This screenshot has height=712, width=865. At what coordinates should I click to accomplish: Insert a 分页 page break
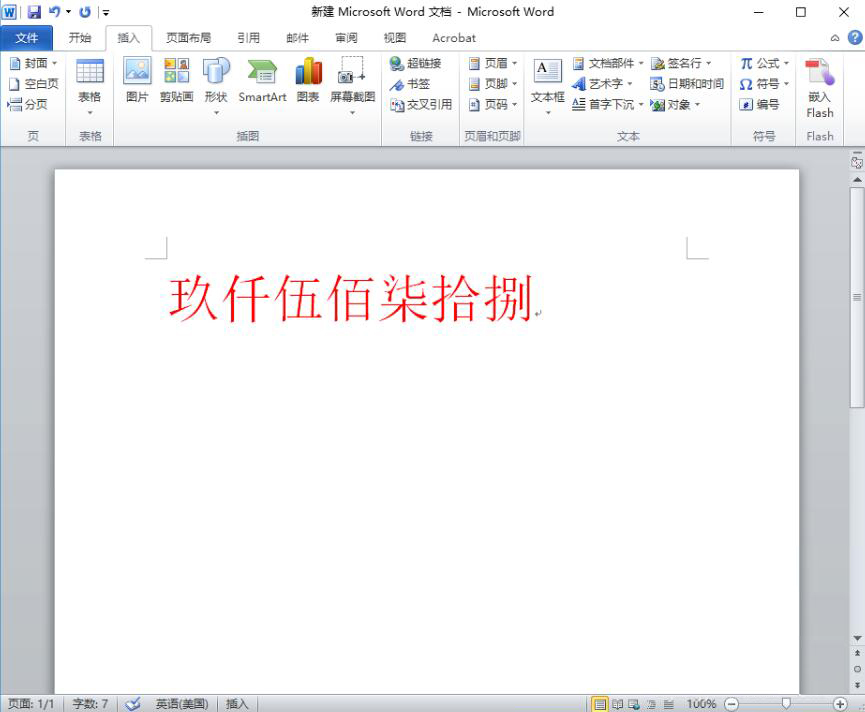click(28, 104)
